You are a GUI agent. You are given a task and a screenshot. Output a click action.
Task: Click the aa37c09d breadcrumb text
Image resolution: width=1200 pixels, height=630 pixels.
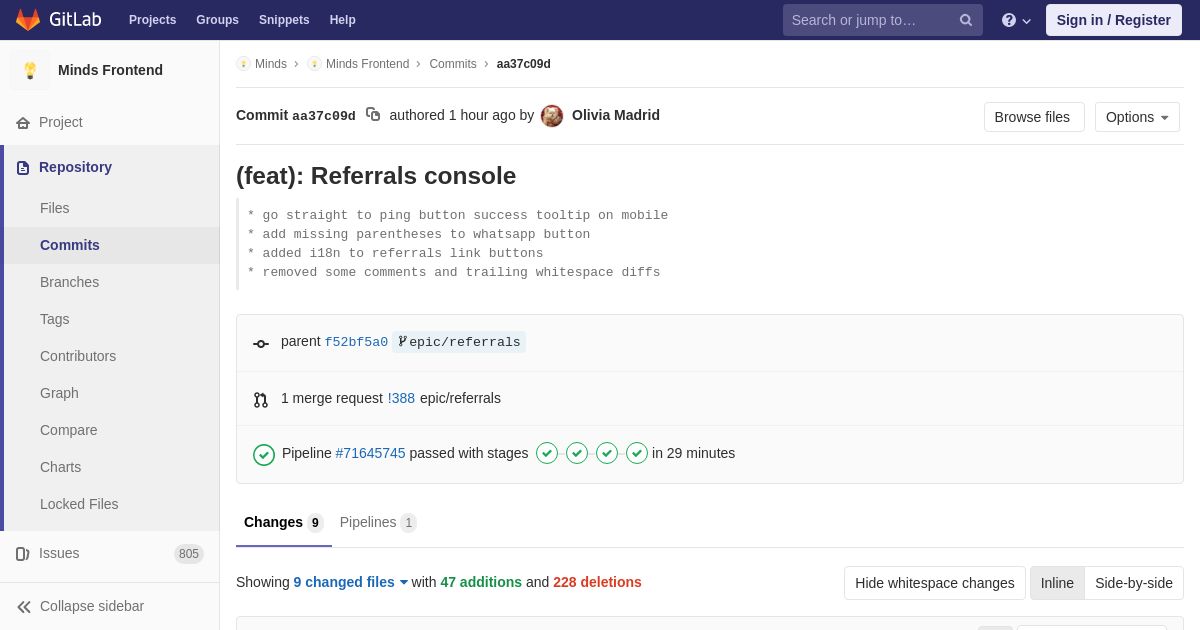(524, 64)
